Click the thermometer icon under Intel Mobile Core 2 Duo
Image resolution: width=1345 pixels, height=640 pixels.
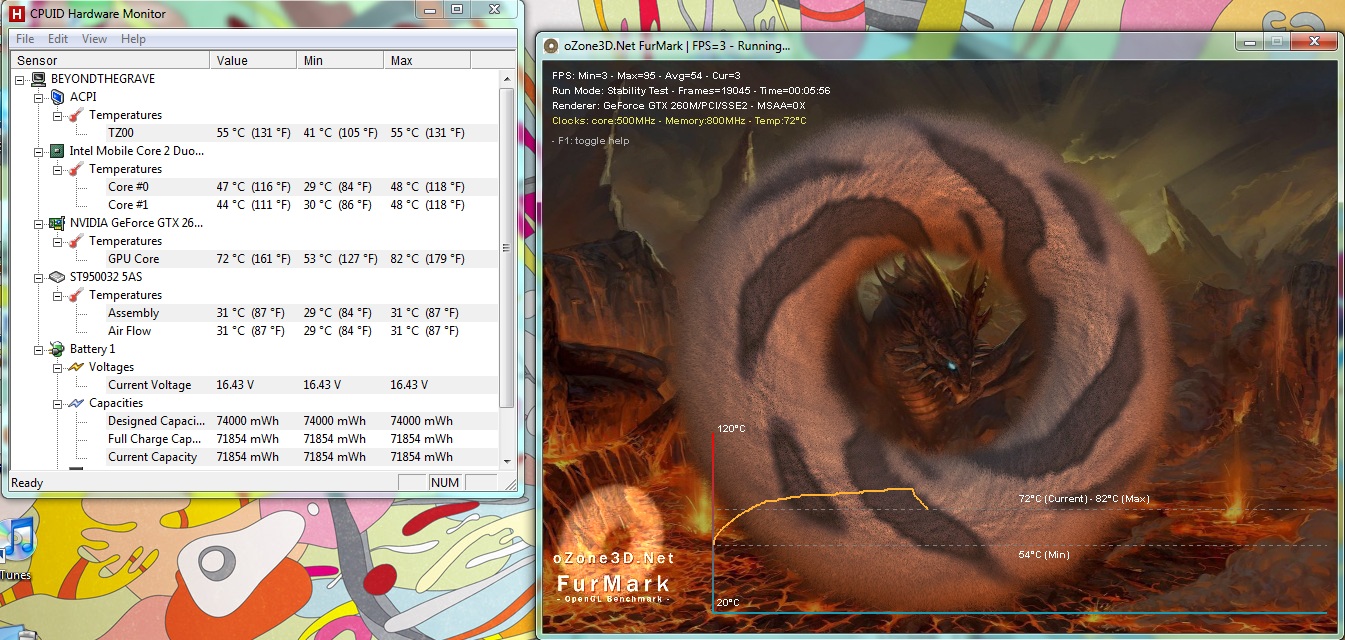tap(76, 169)
